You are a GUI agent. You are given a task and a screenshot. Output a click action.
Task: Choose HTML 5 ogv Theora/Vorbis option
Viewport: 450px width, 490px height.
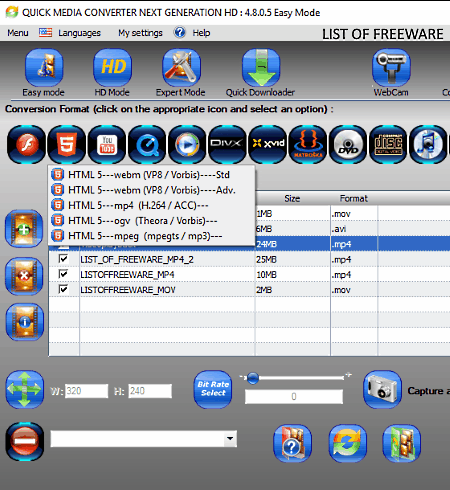pos(152,221)
